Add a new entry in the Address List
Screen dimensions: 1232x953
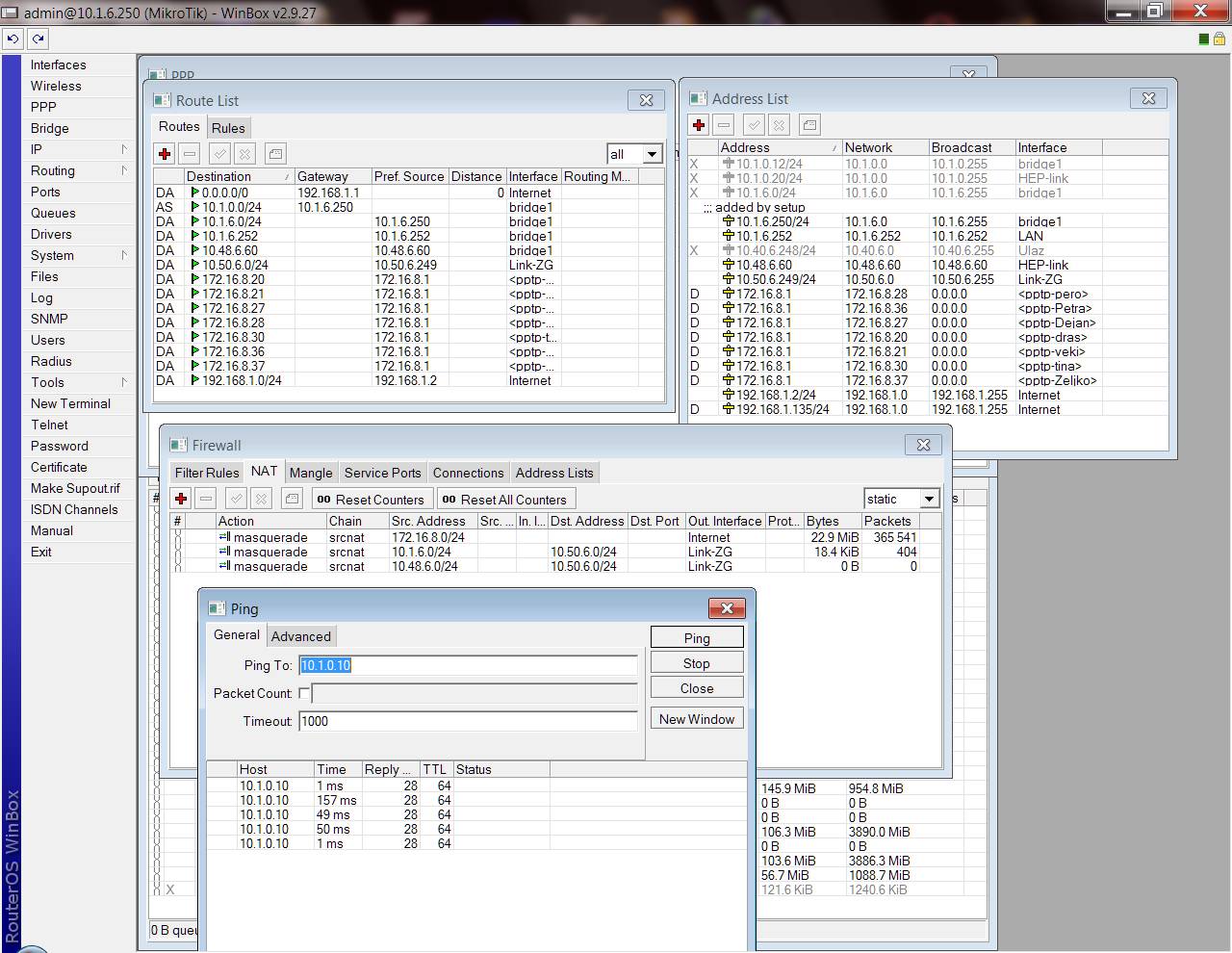[698, 124]
